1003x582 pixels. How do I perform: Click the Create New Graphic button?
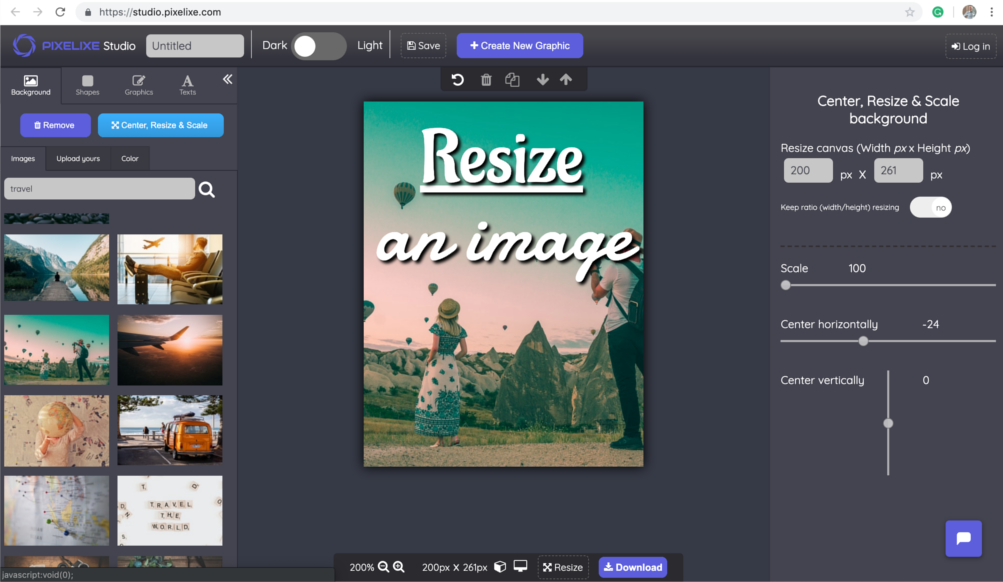coord(519,45)
